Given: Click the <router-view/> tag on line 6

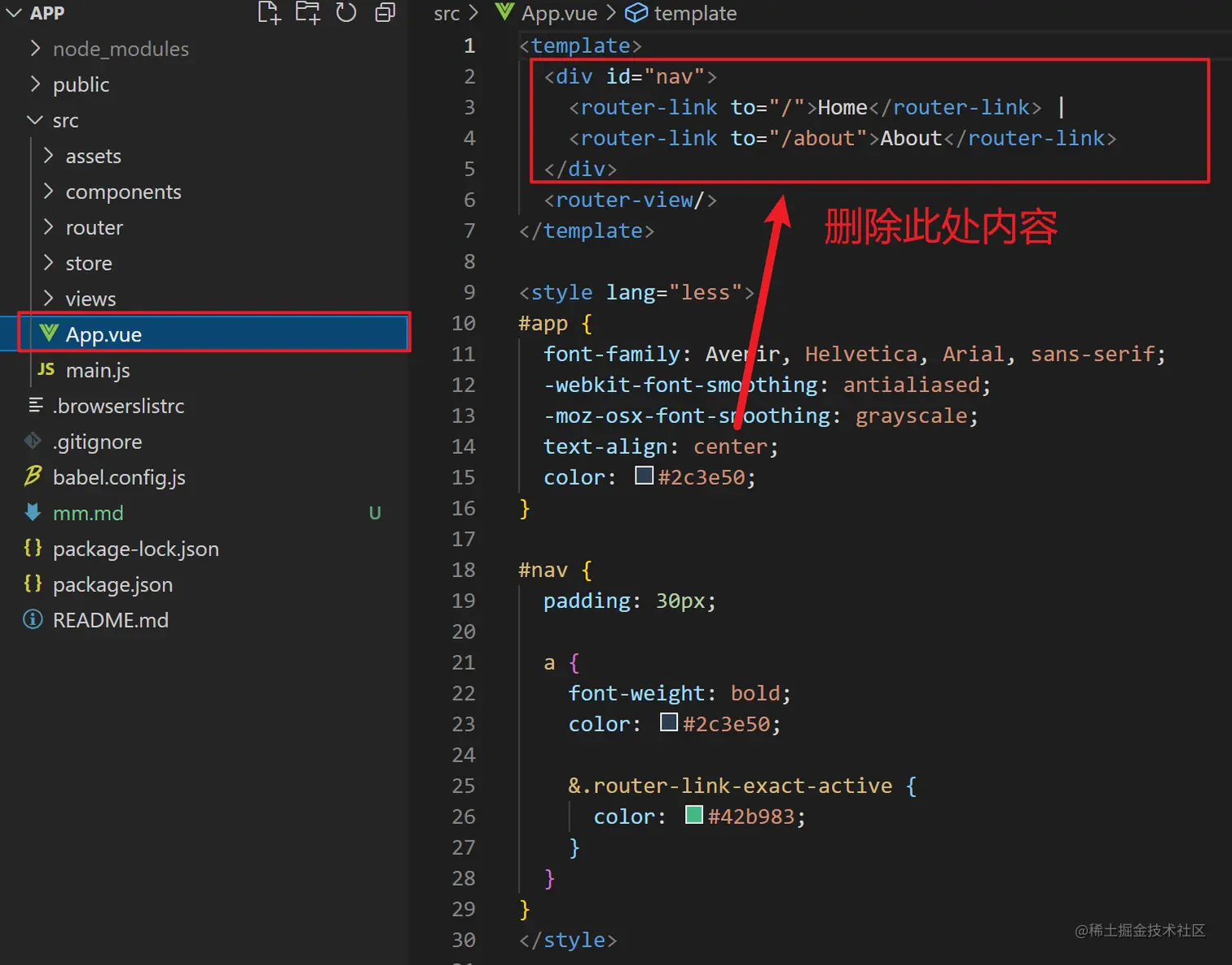Looking at the screenshot, I should pos(630,200).
